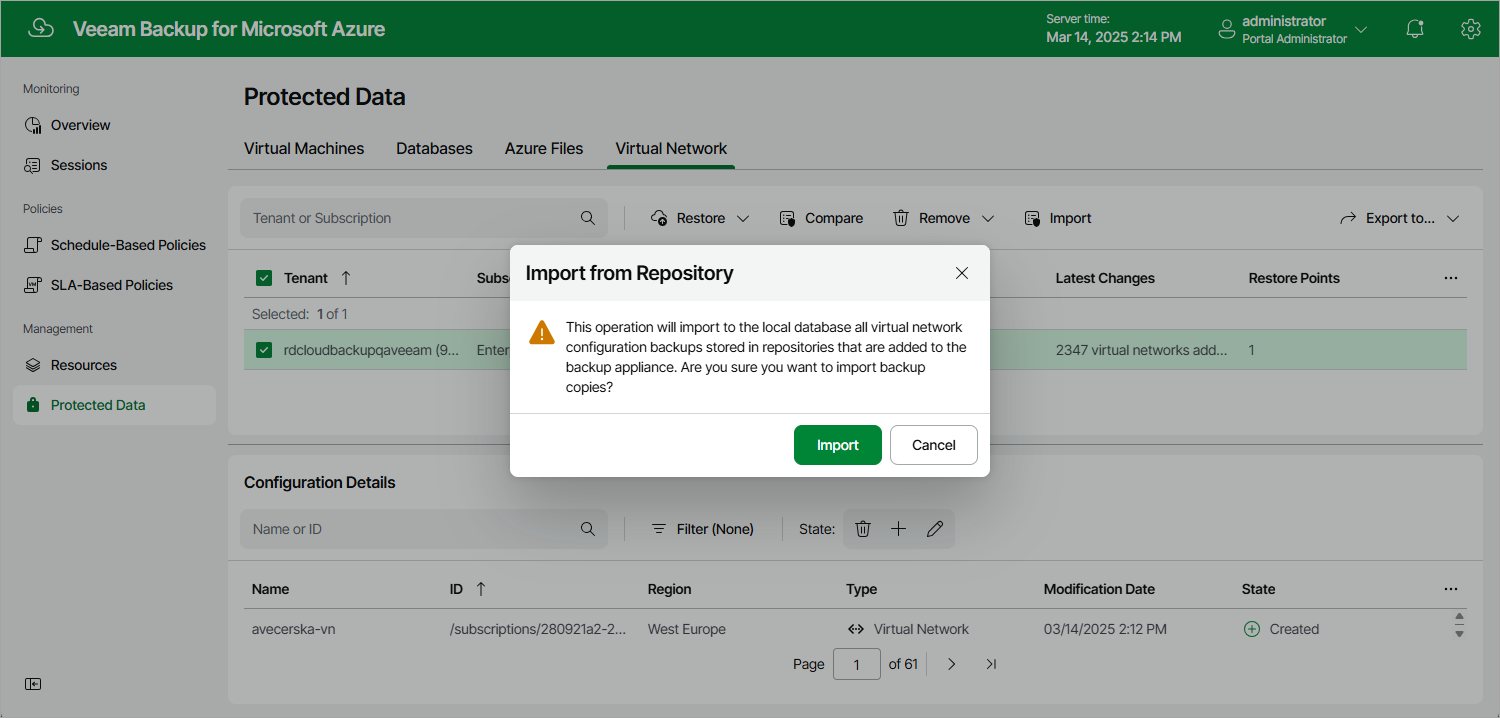The width and height of the screenshot is (1500, 718).
Task: Click the West Europe region cell
Action: (x=687, y=629)
